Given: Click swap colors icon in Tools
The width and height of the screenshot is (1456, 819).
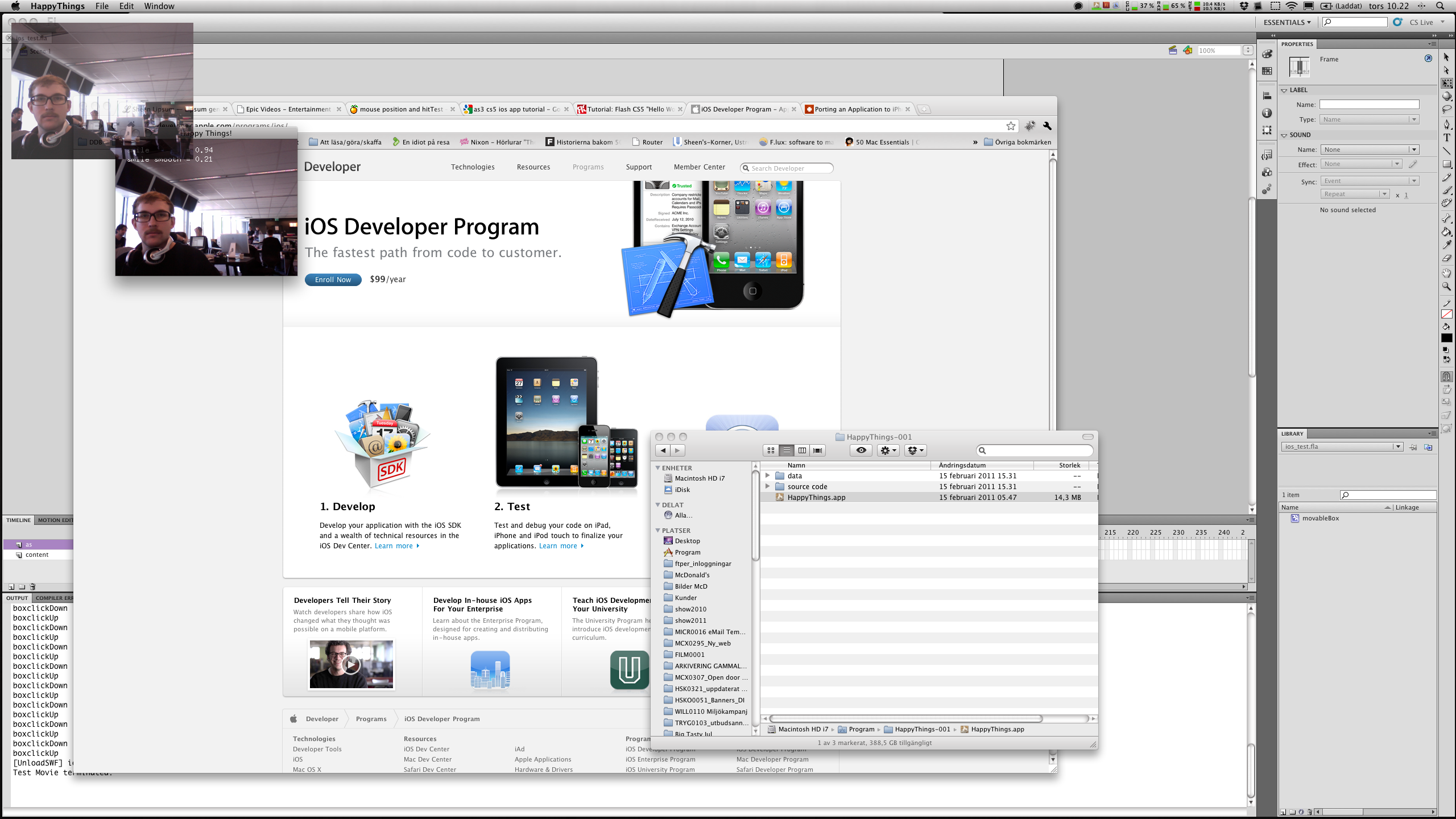Looking at the screenshot, I should pos(1446,359).
